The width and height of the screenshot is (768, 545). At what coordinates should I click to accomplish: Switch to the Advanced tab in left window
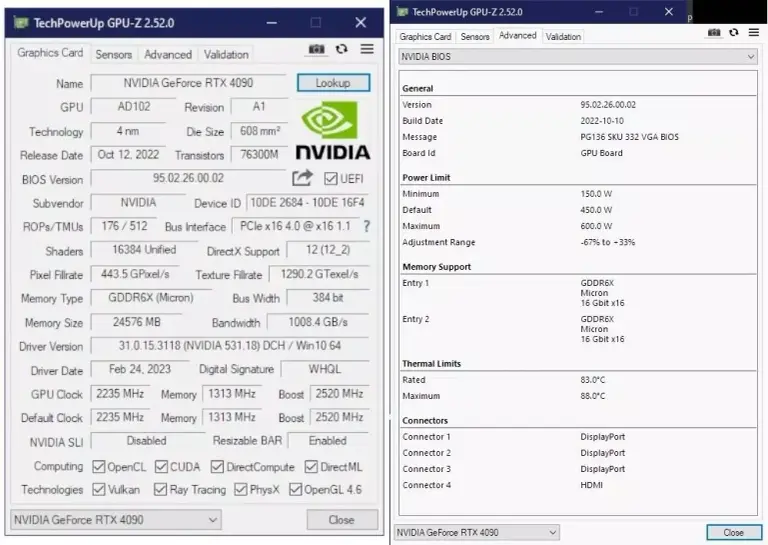(168, 54)
